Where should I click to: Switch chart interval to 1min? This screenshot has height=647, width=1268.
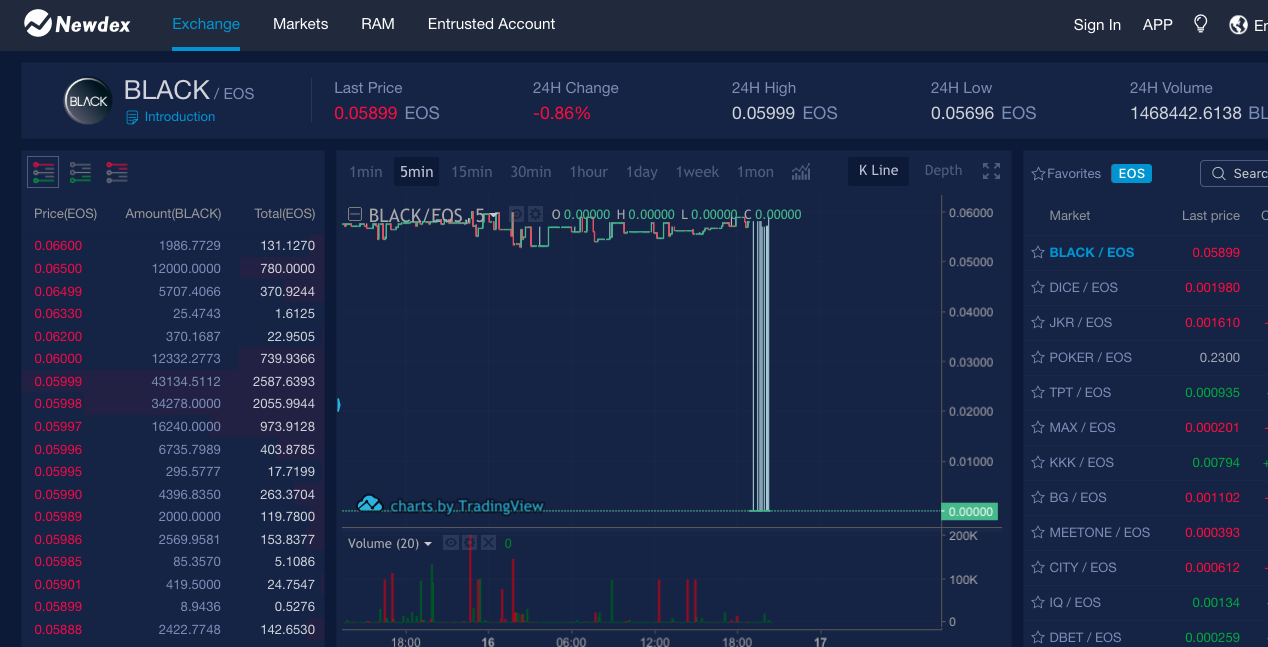click(365, 172)
